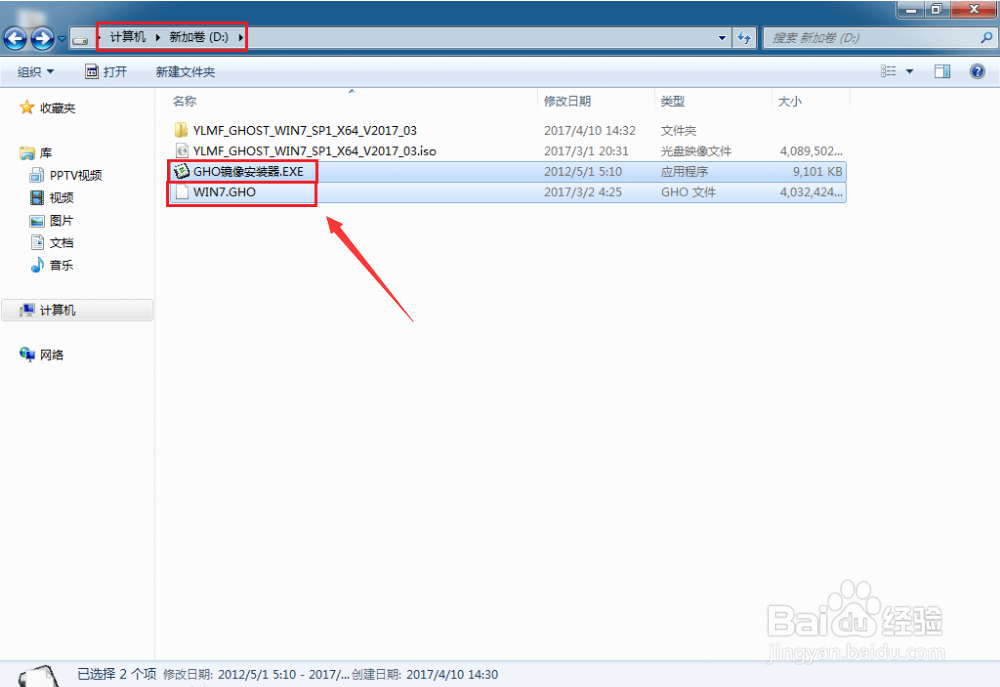1000x687 pixels.
Task: Click the 收藏夹 star icon
Action: tap(27, 107)
